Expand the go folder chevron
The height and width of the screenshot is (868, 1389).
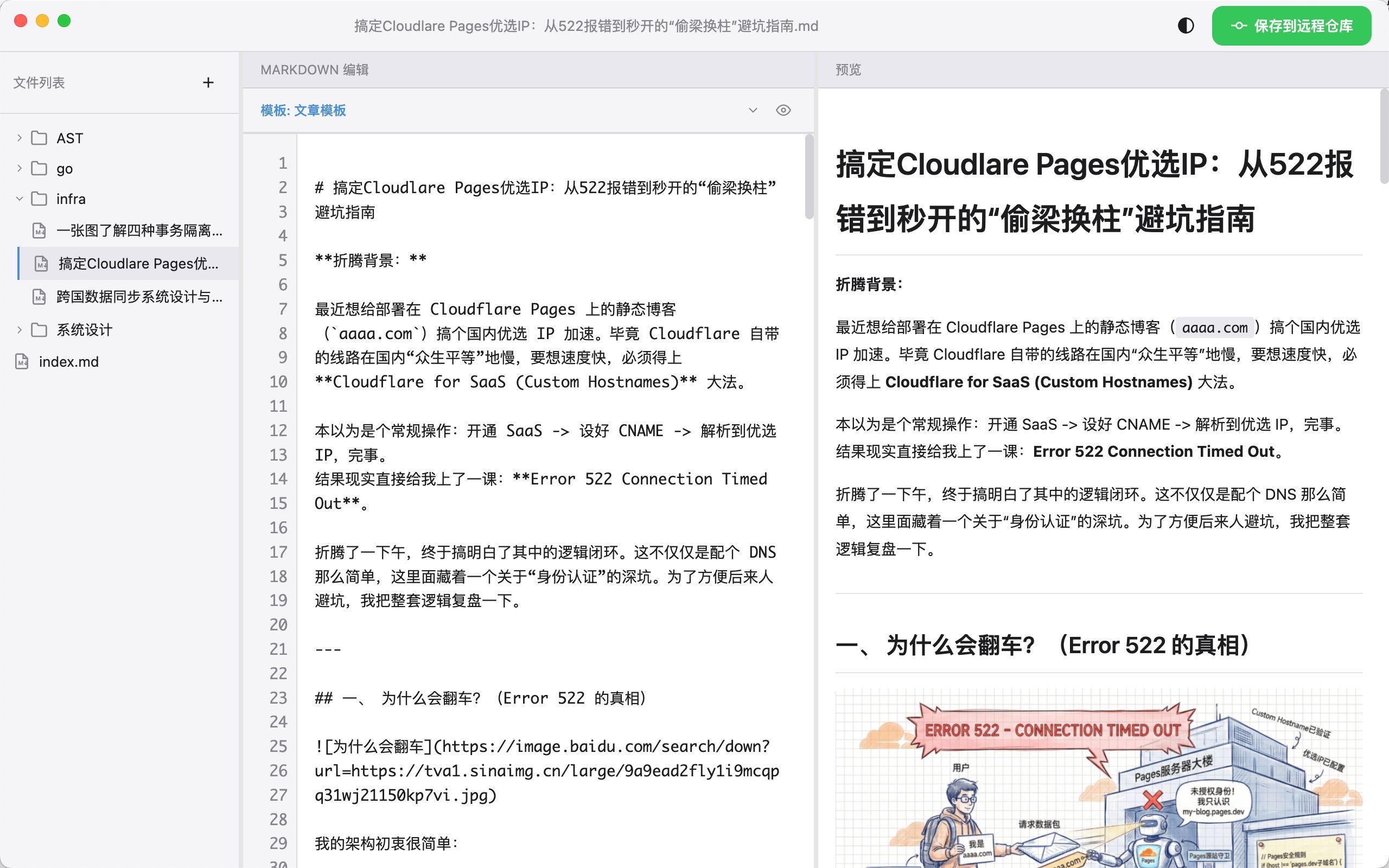pos(20,168)
